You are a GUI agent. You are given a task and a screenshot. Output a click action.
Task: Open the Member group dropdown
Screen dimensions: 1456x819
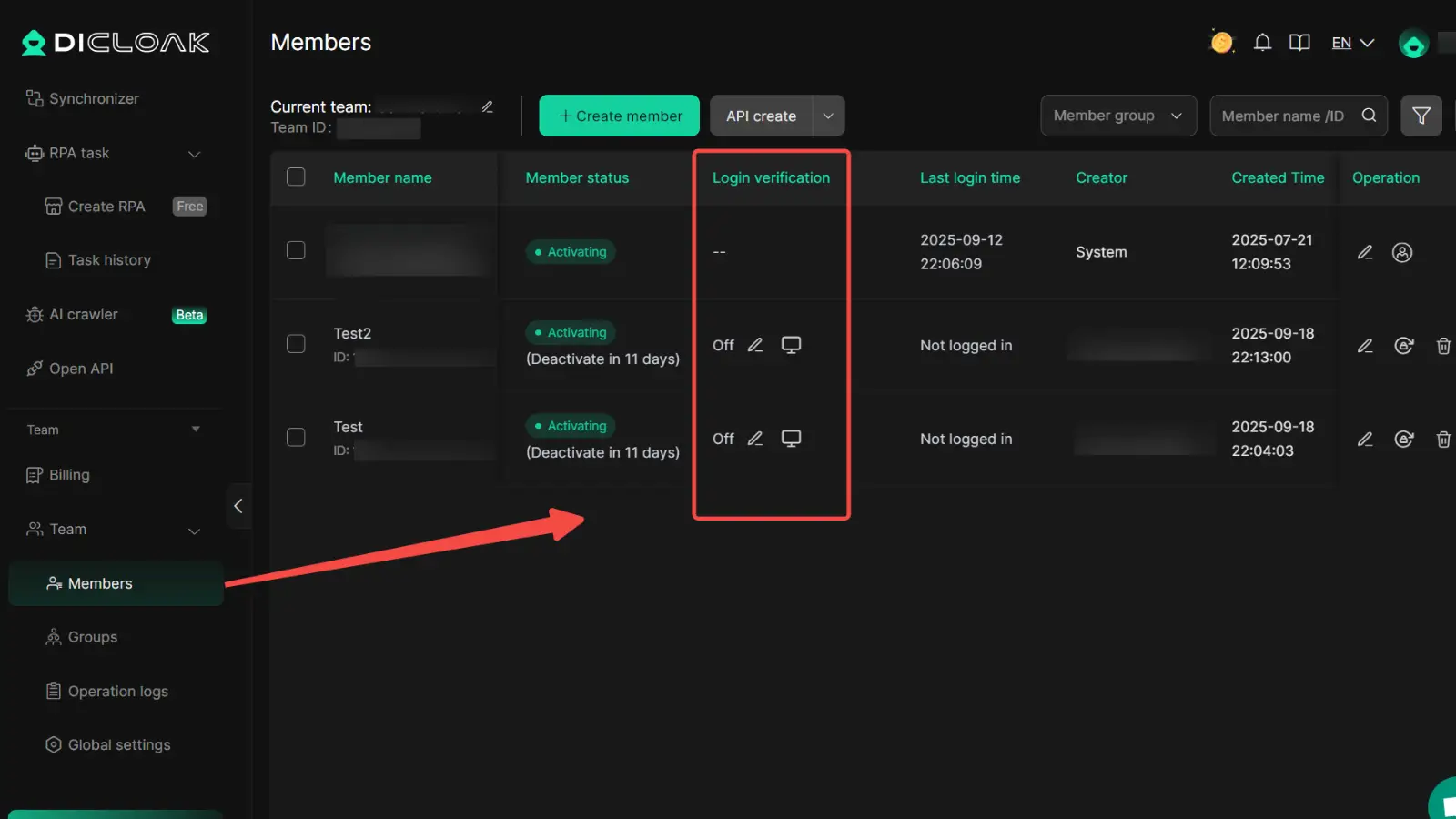coord(1117,116)
